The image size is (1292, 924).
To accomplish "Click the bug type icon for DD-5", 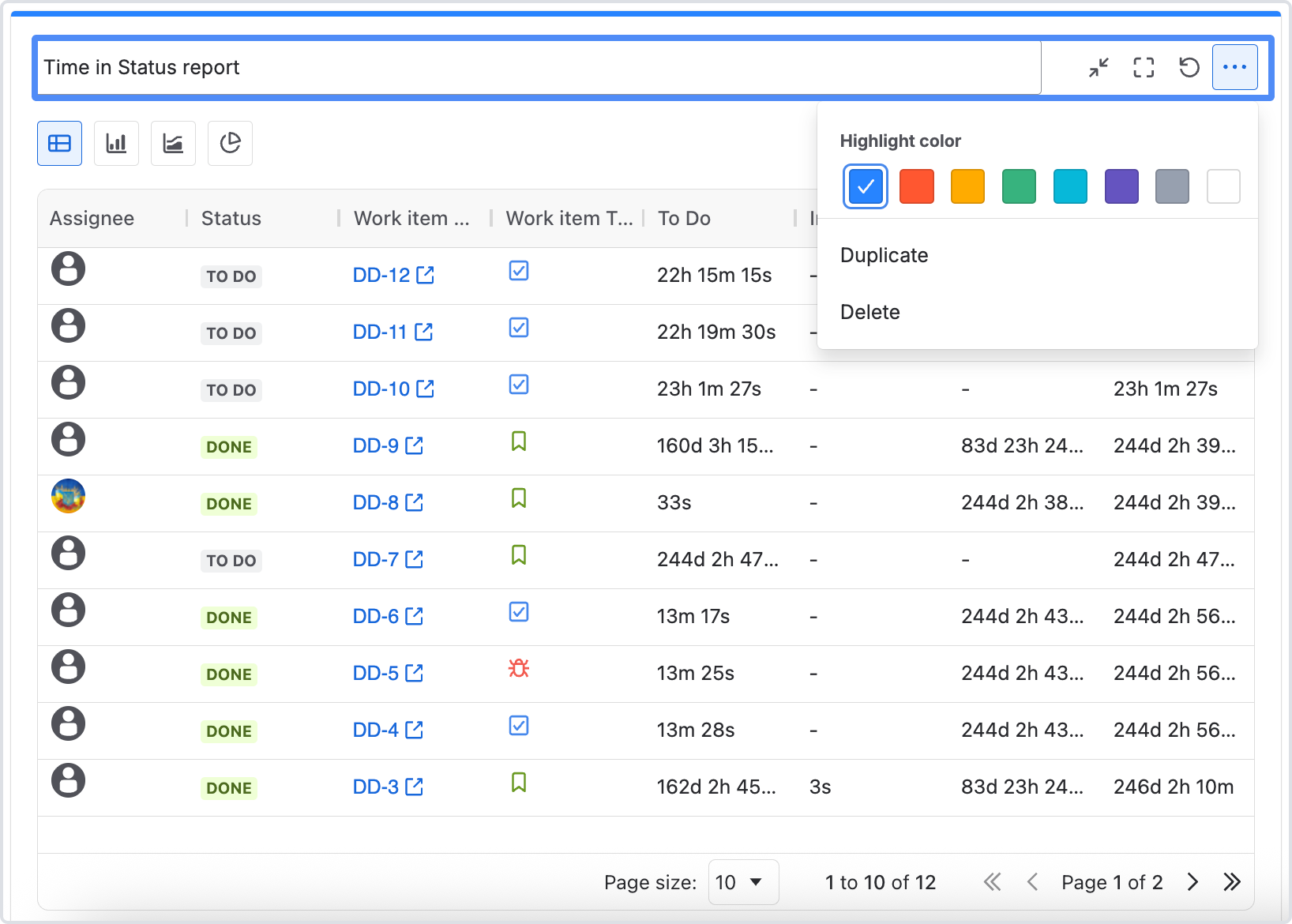I will tap(519, 669).
